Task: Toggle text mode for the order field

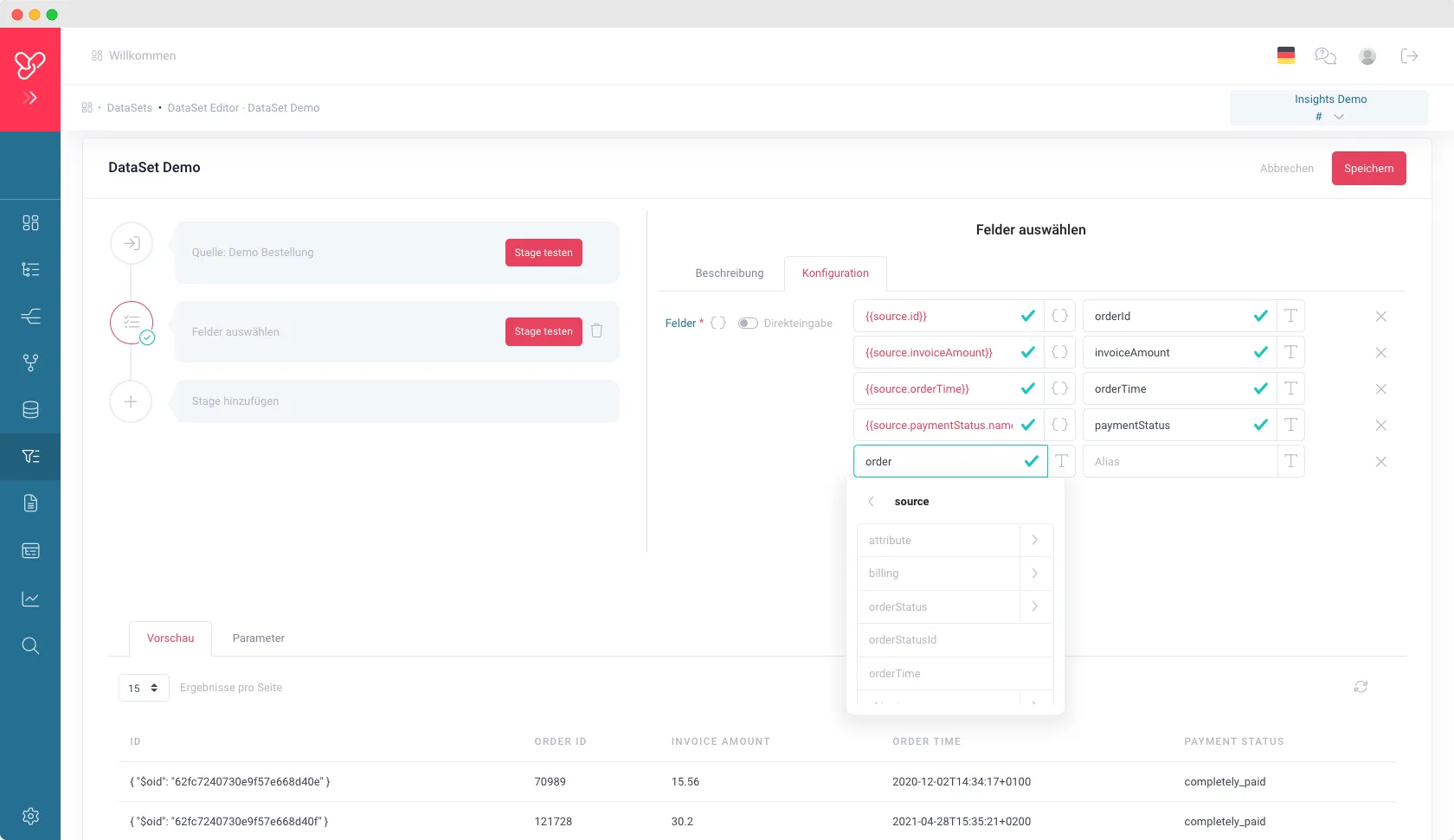Action: click(x=1061, y=461)
